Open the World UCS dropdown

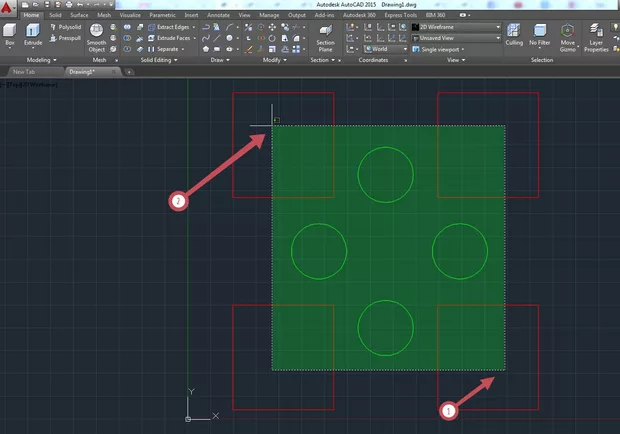click(x=386, y=49)
